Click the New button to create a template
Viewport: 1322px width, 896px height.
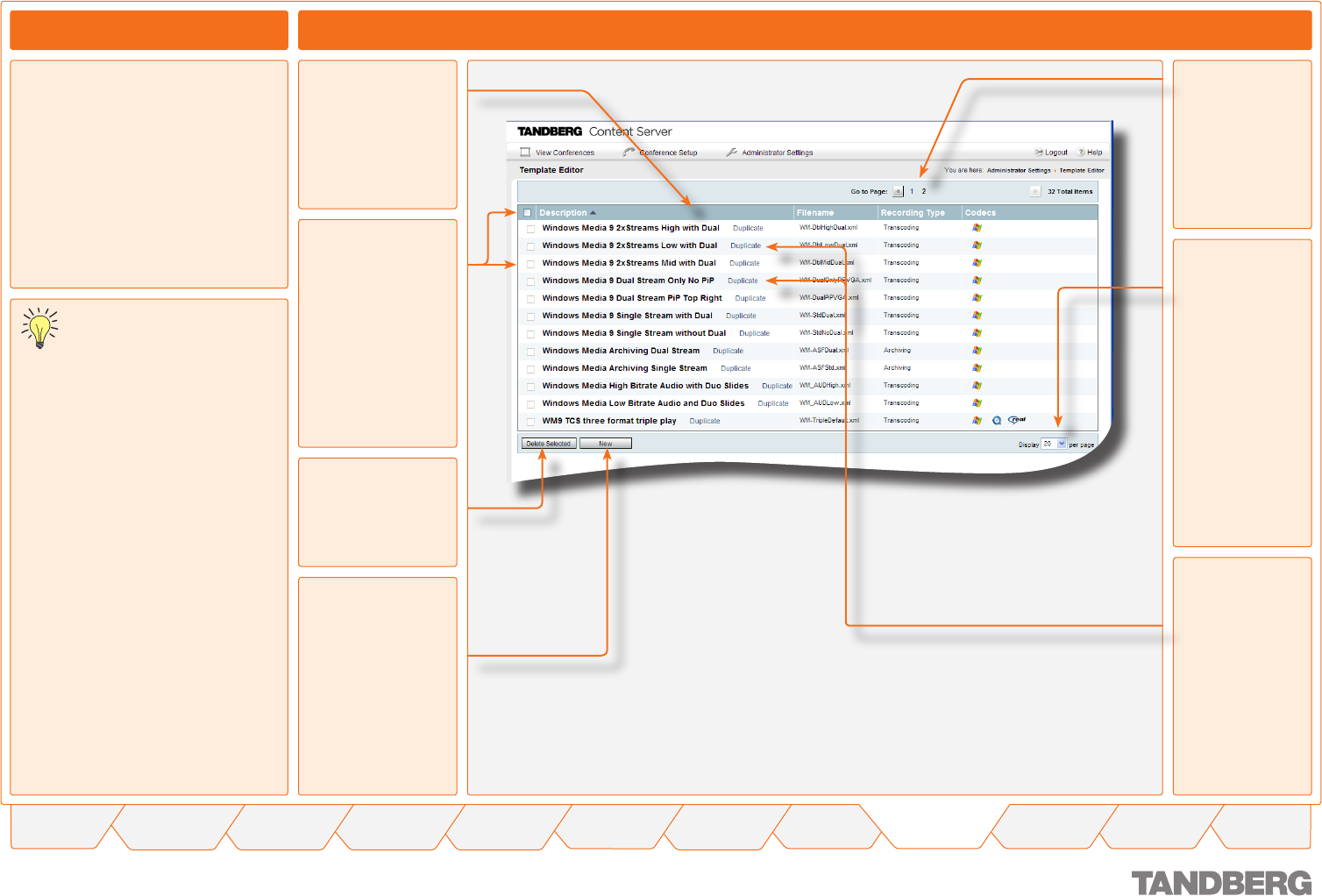coord(605,444)
